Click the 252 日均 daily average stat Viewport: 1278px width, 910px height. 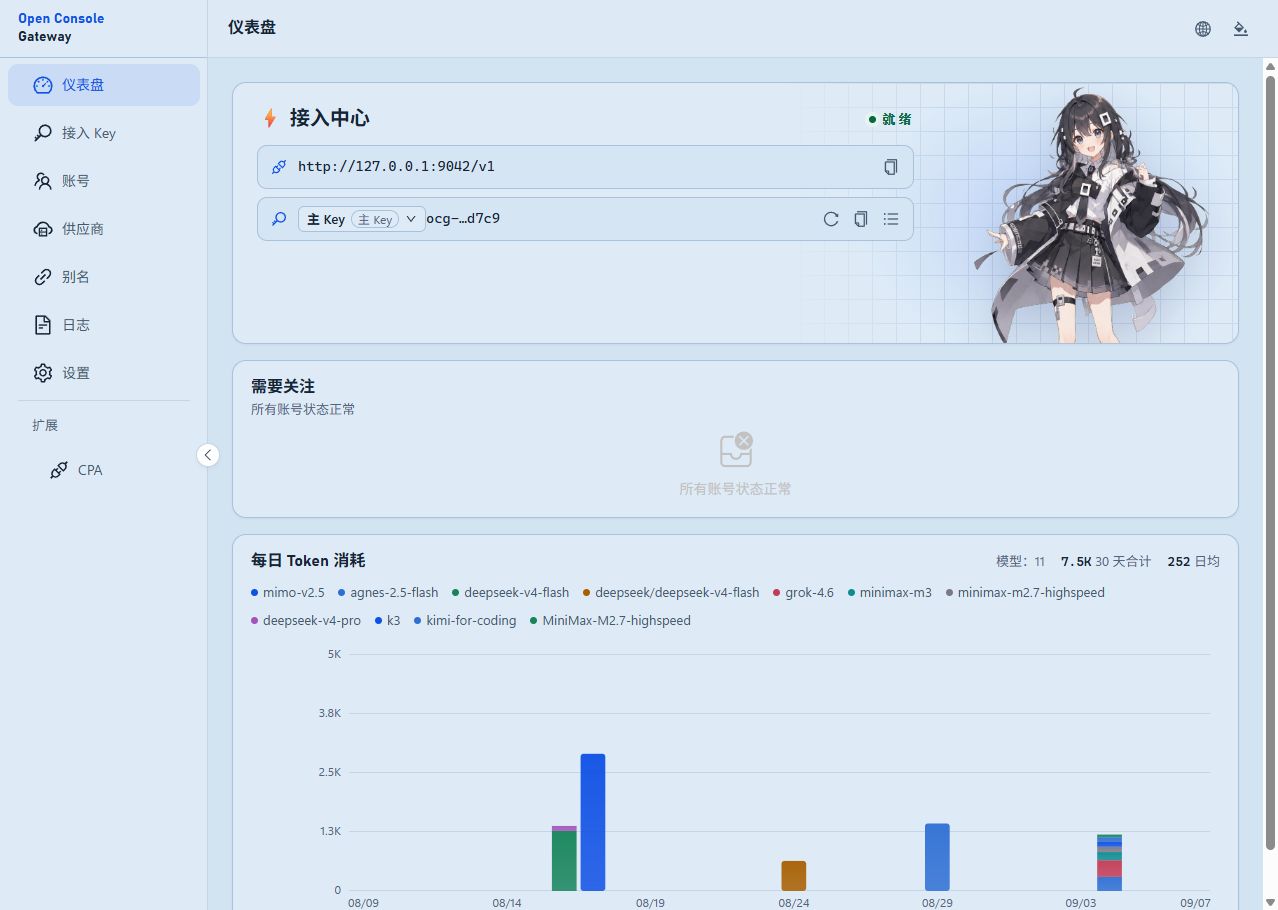(x=1194, y=562)
